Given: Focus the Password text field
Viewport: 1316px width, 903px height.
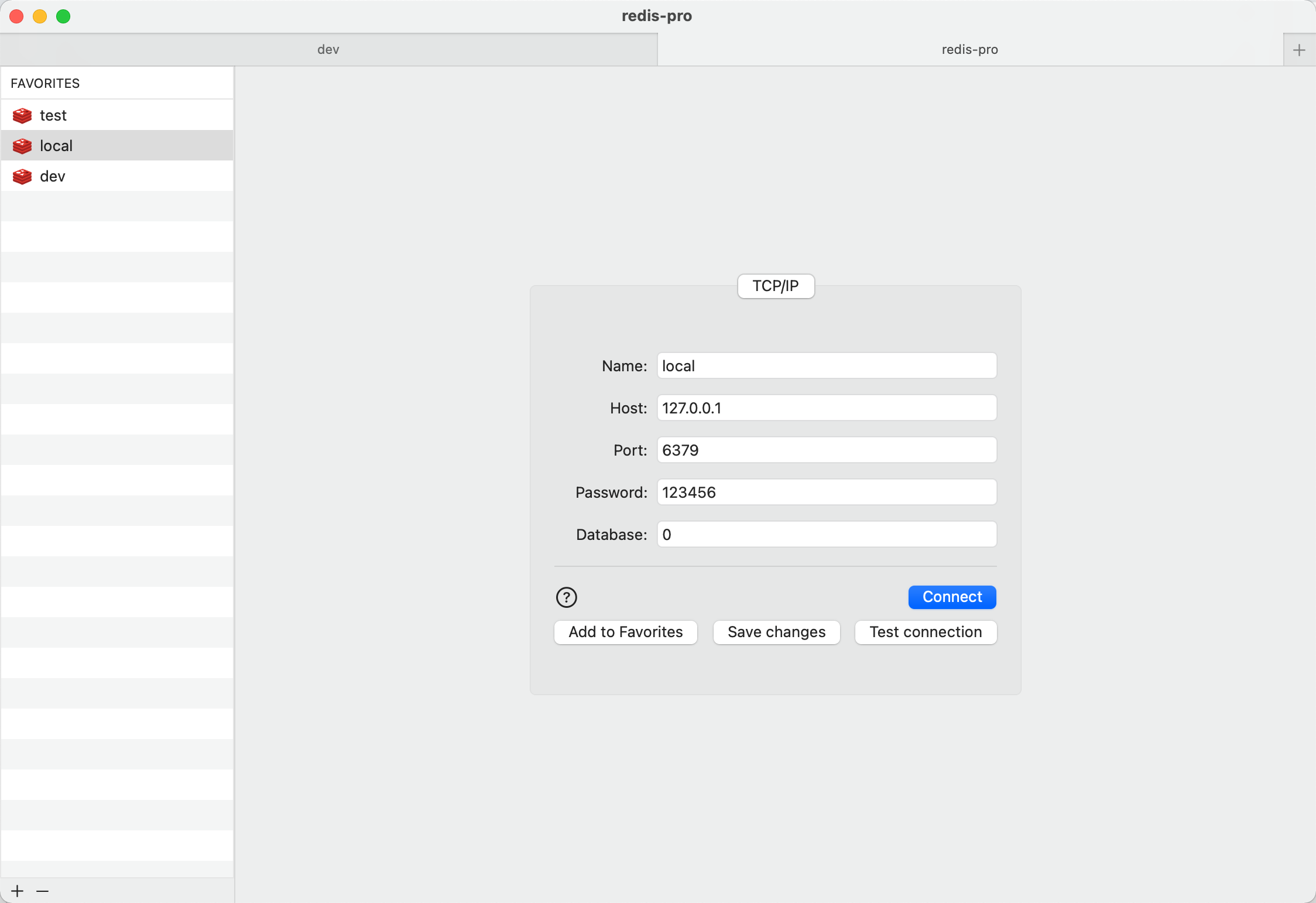Looking at the screenshot, I should pos(826,492).
